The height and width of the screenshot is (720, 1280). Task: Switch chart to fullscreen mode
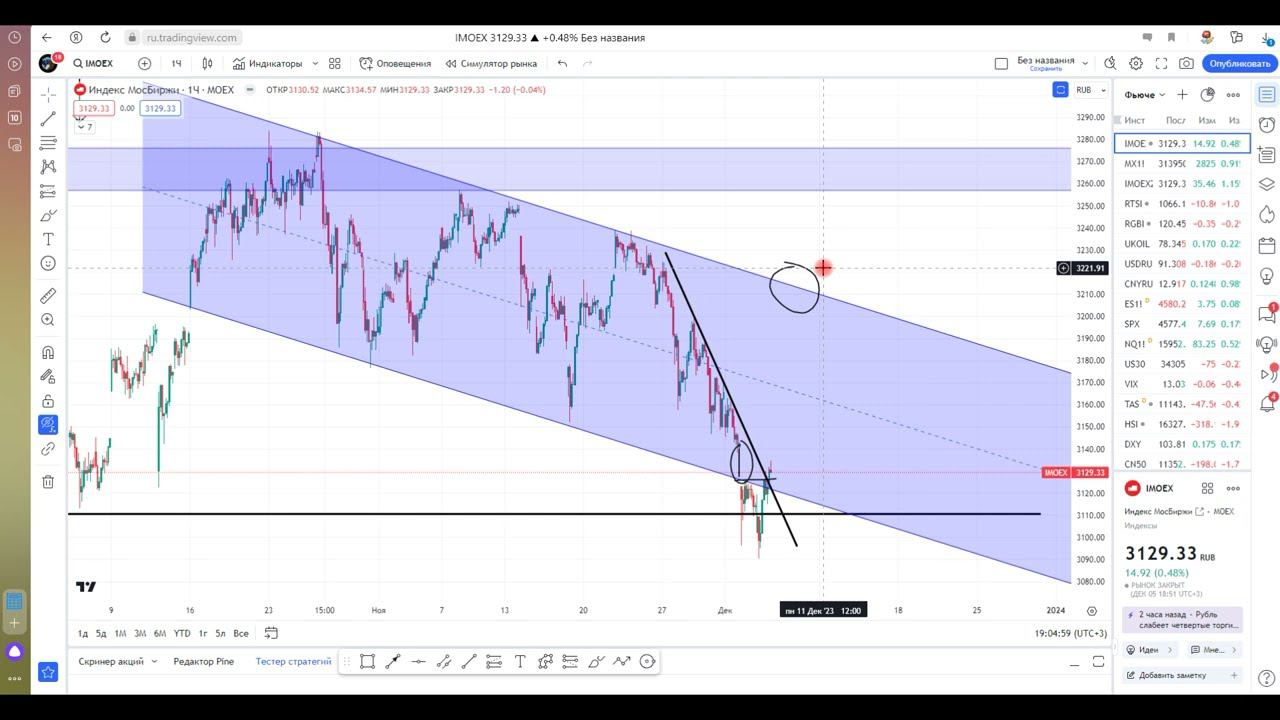tap(1161, 63)
